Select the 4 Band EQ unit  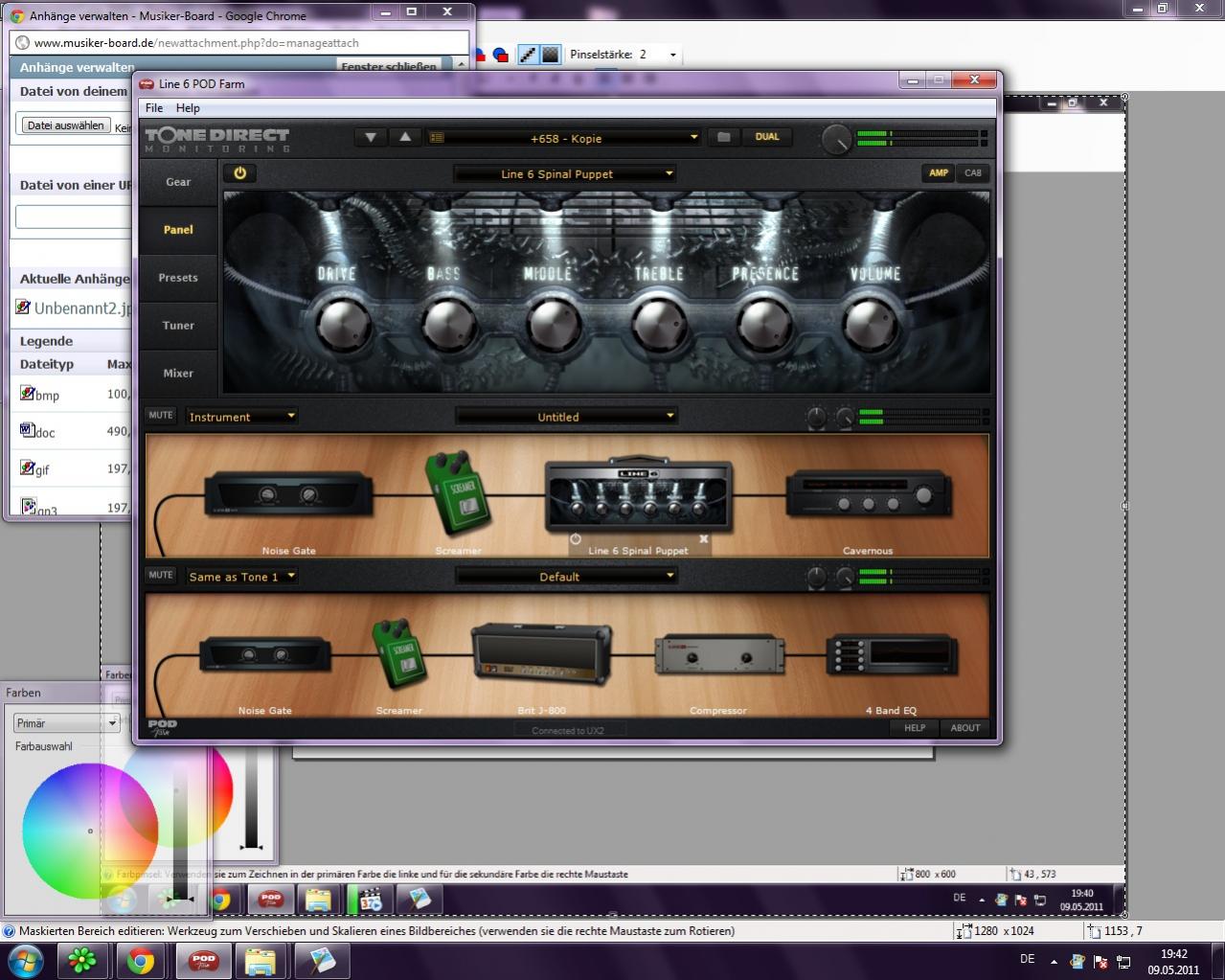[x=892, y=655]
